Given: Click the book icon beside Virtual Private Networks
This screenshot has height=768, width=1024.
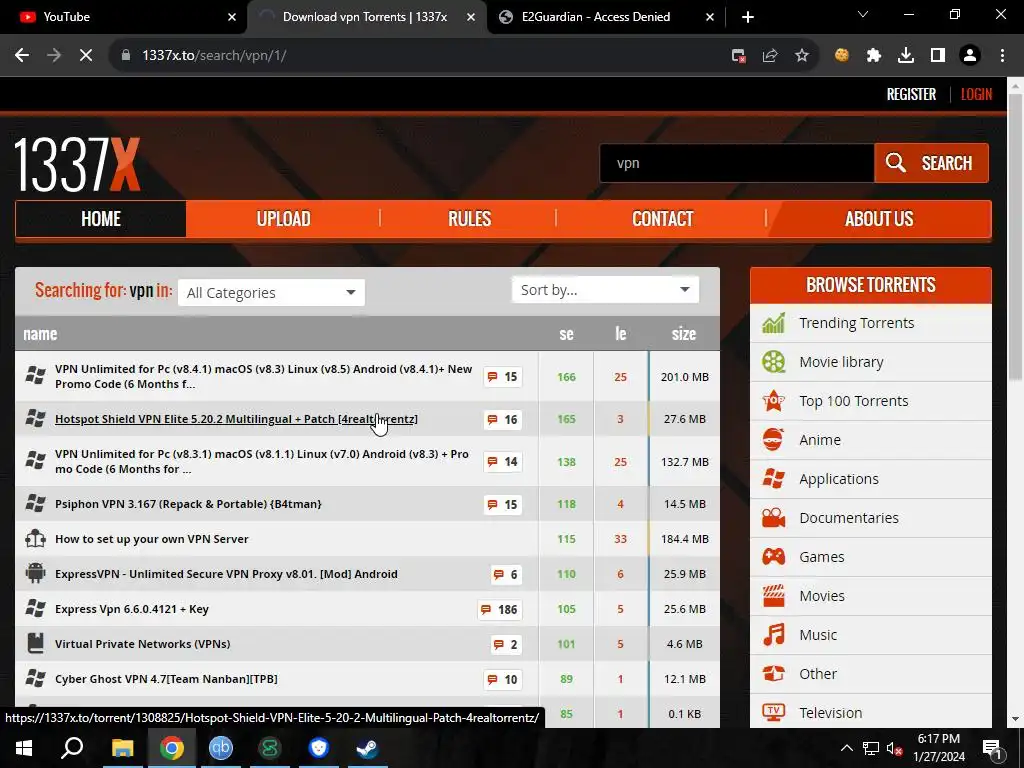Looking at the screenshot, I should [x=35, y=643].
